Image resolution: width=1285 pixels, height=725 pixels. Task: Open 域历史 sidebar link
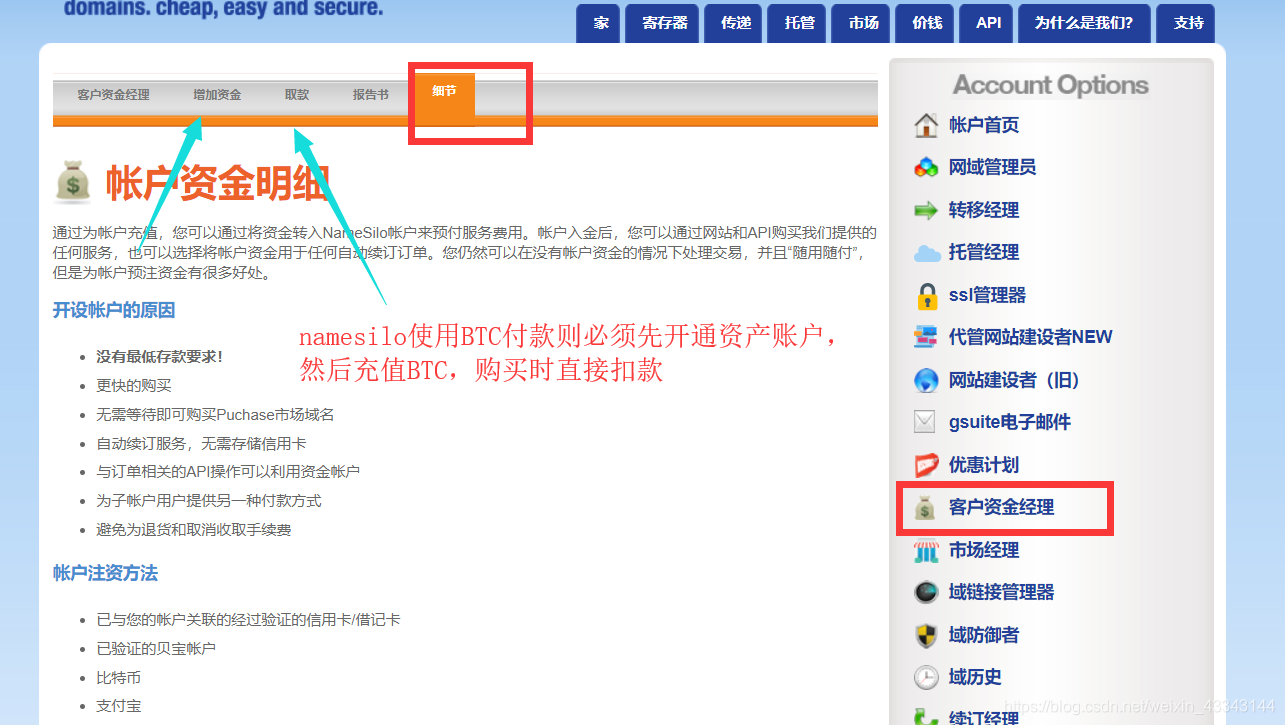[975, 677]
